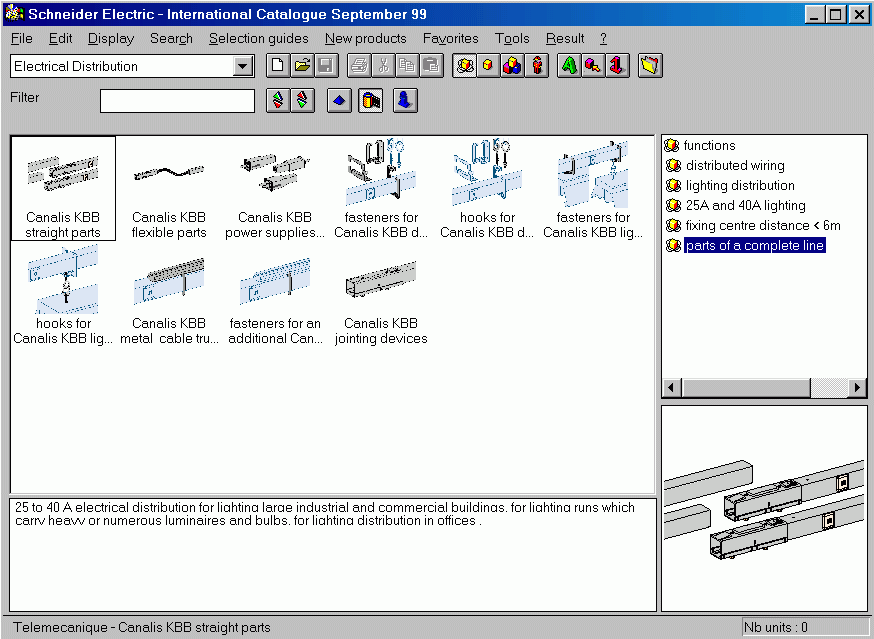Select Canalis KBB flexible parts thumbnail

click(169, 188)
